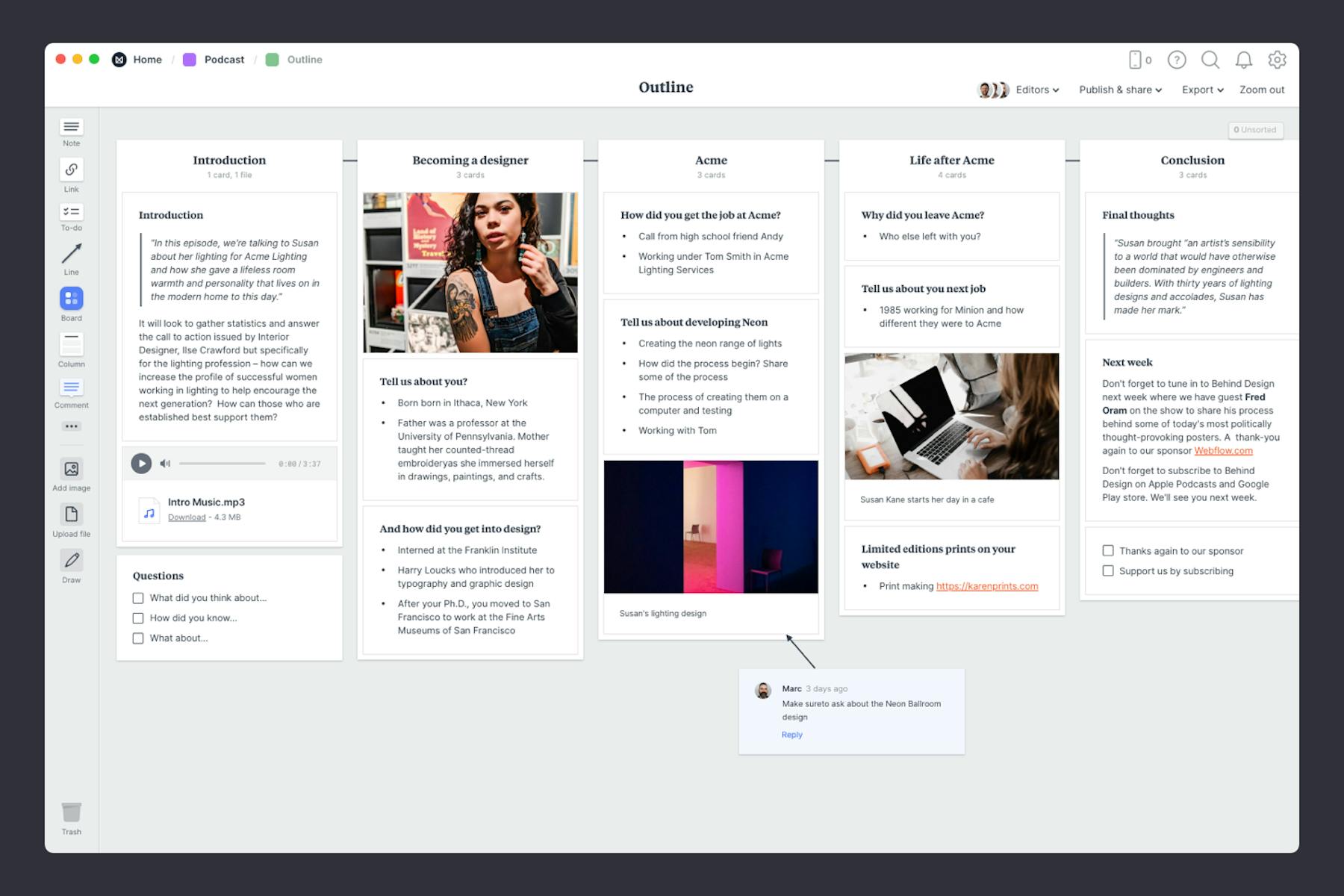Play the Intro Music audio file
The width and height of the screenshot is (1344, 896).
click(x=140, y=463)
